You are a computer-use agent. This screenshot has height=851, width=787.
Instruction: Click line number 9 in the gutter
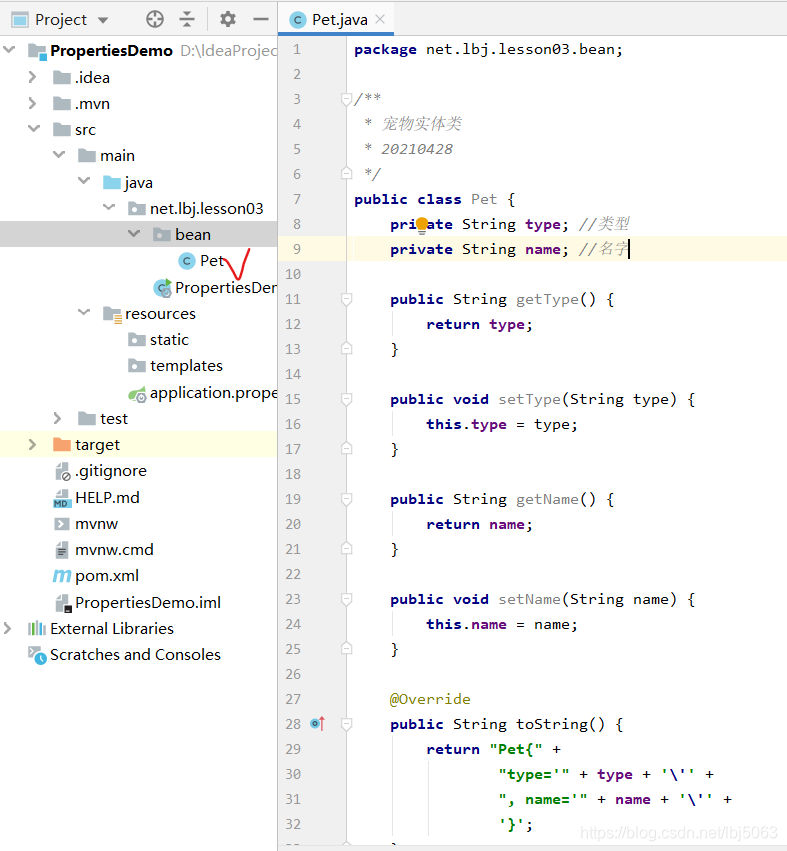point(296,249)
